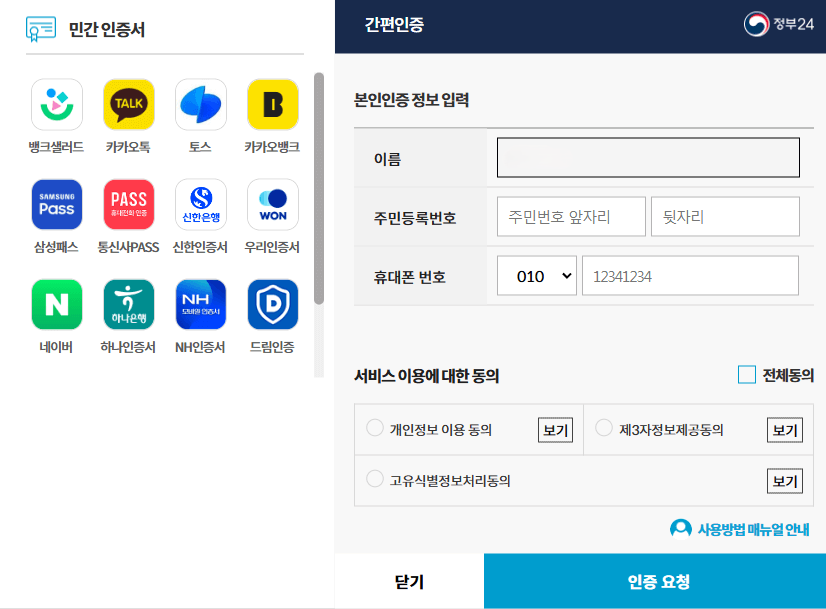This screenshot has width=826, height=609.
Task: Select the 개인정보 이용 동의 radio button
Action: 375,428
